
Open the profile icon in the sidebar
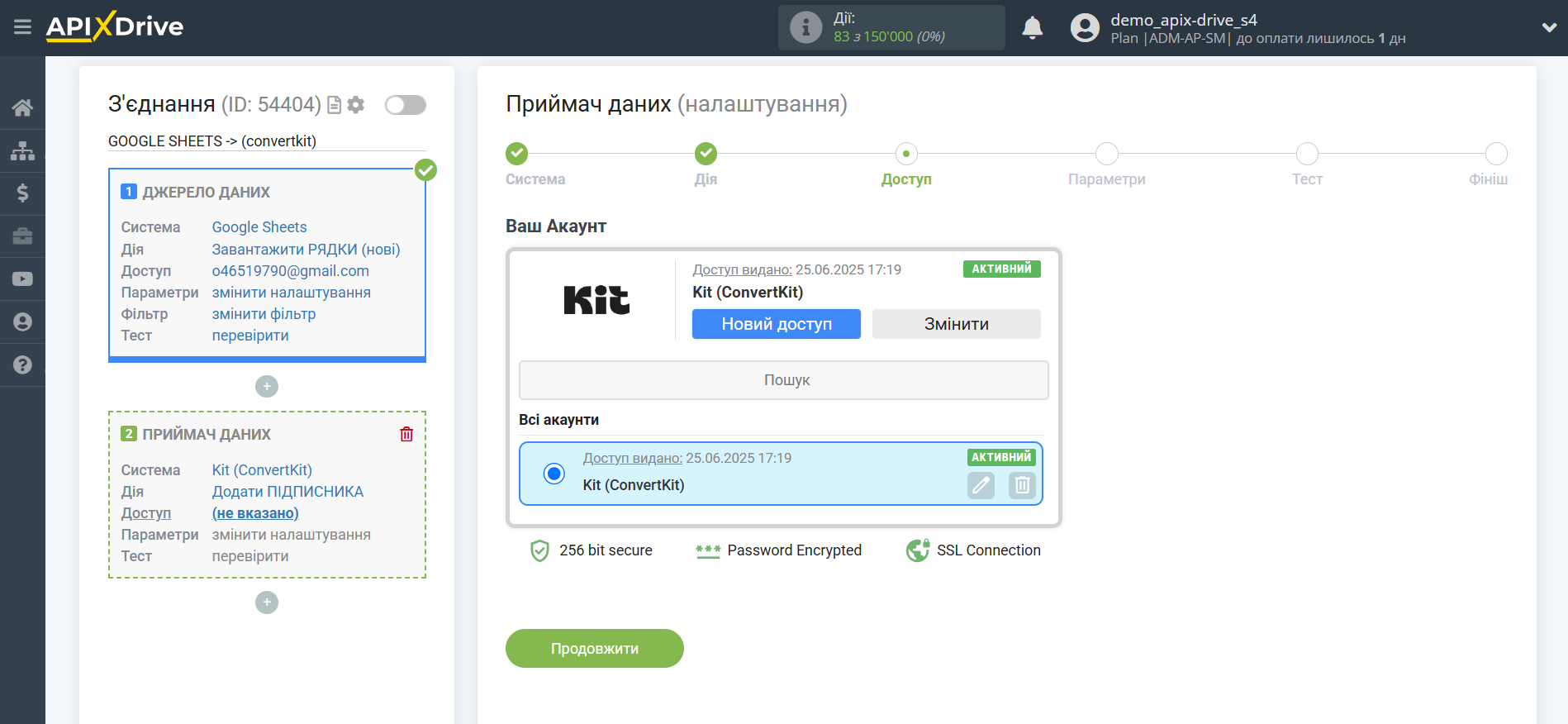point(22,322)
